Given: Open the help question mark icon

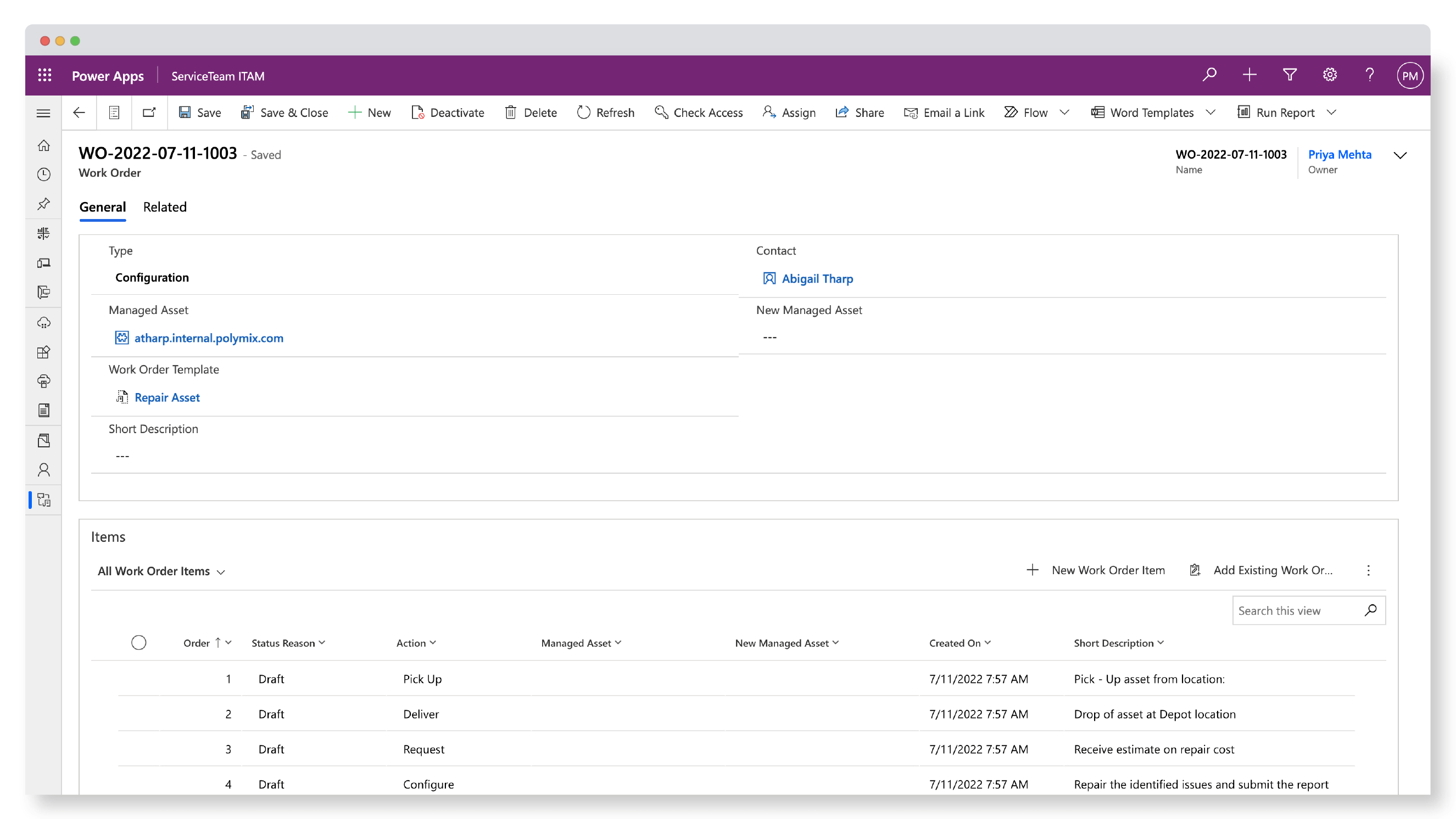Looking at the screenshot, I should pyautogui.click(x=1370, y=75).
